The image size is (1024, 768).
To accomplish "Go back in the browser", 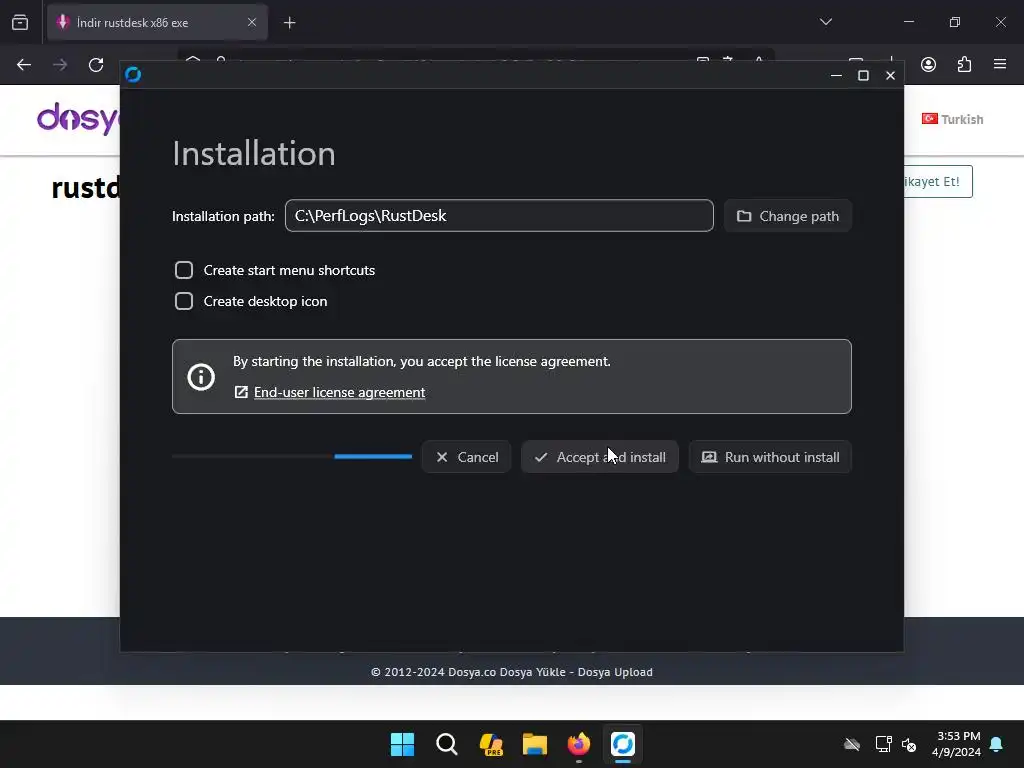I will pyautogui.click(x=24, y=65).
